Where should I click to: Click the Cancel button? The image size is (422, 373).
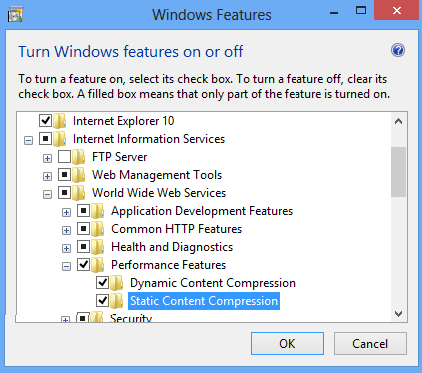tap(370, 343)
